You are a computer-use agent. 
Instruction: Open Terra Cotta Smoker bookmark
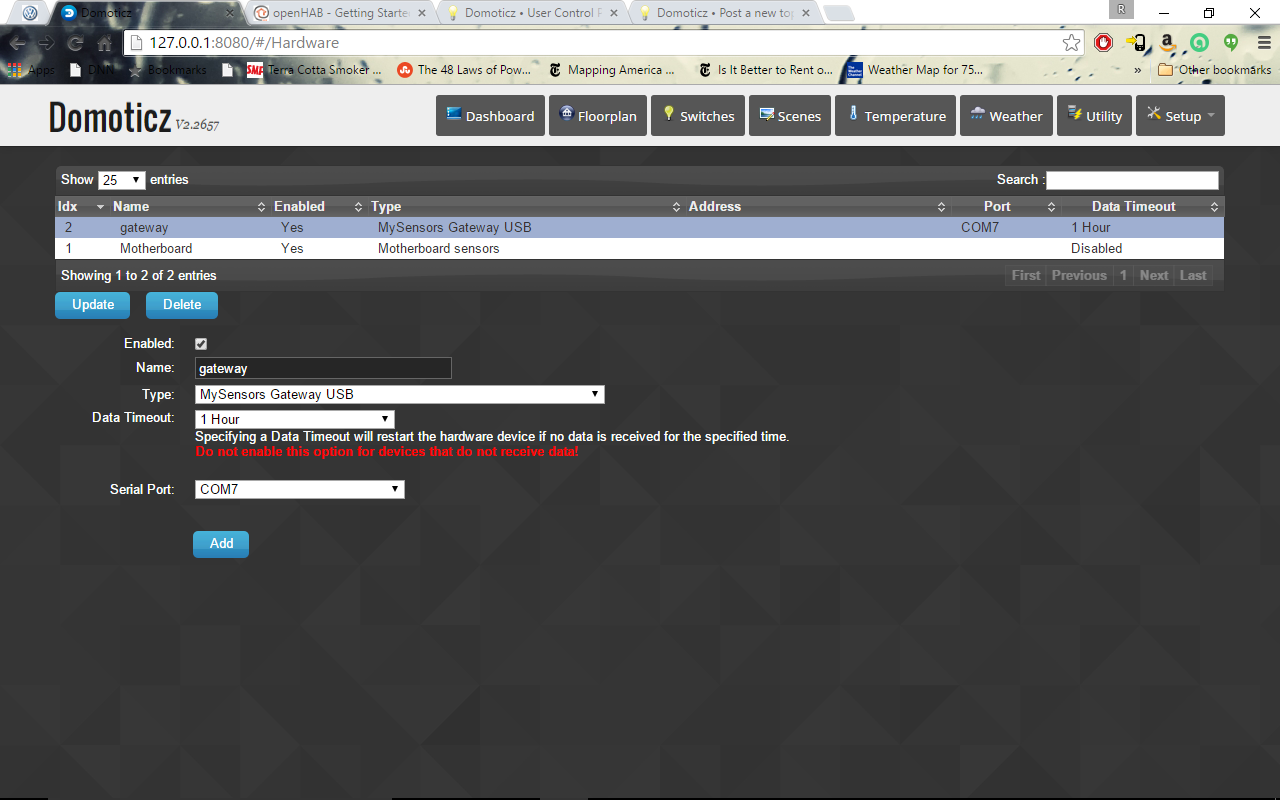pyautogui.click(x=315, y=70)
